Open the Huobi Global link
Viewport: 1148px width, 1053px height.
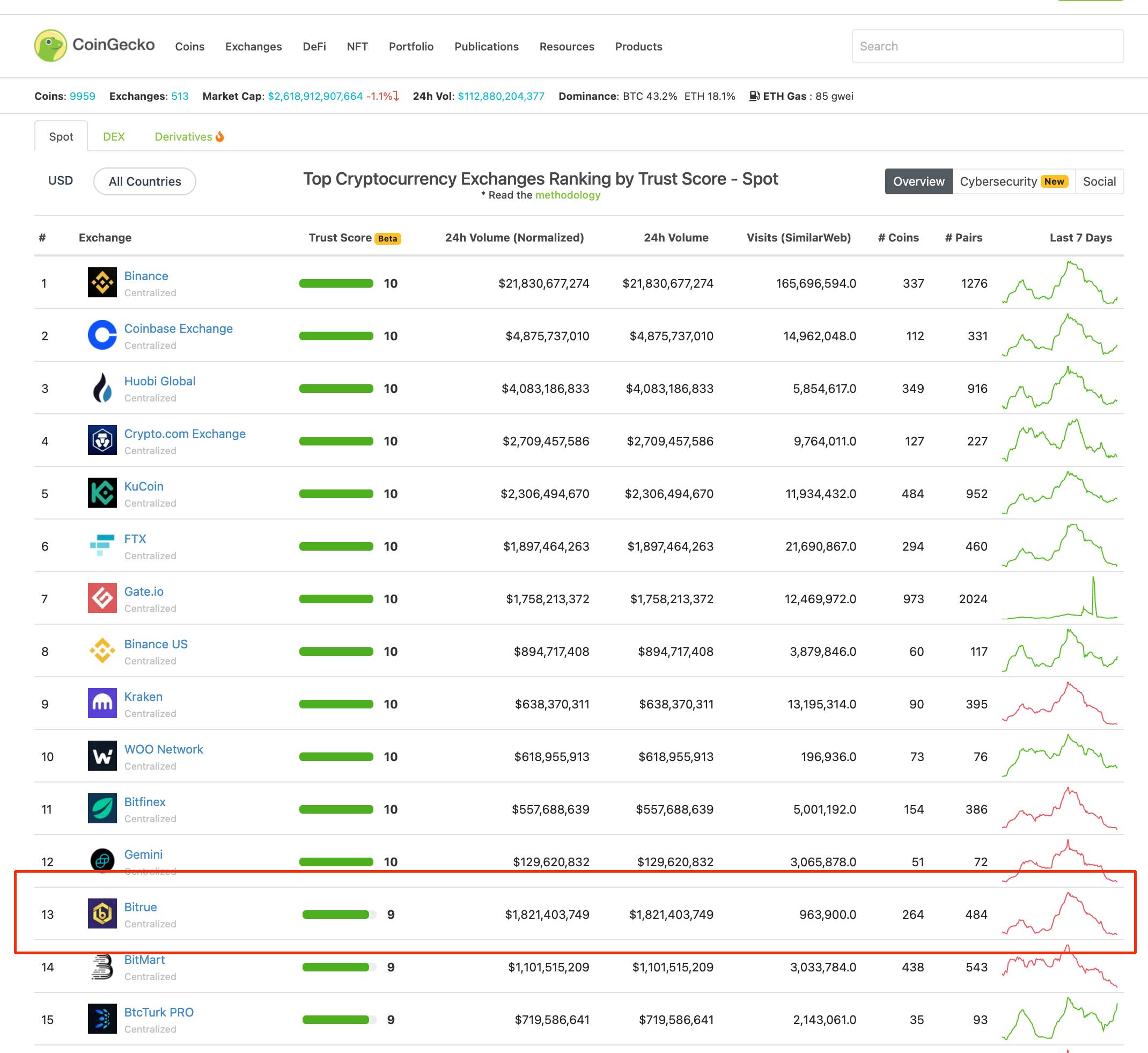(159, 381)
